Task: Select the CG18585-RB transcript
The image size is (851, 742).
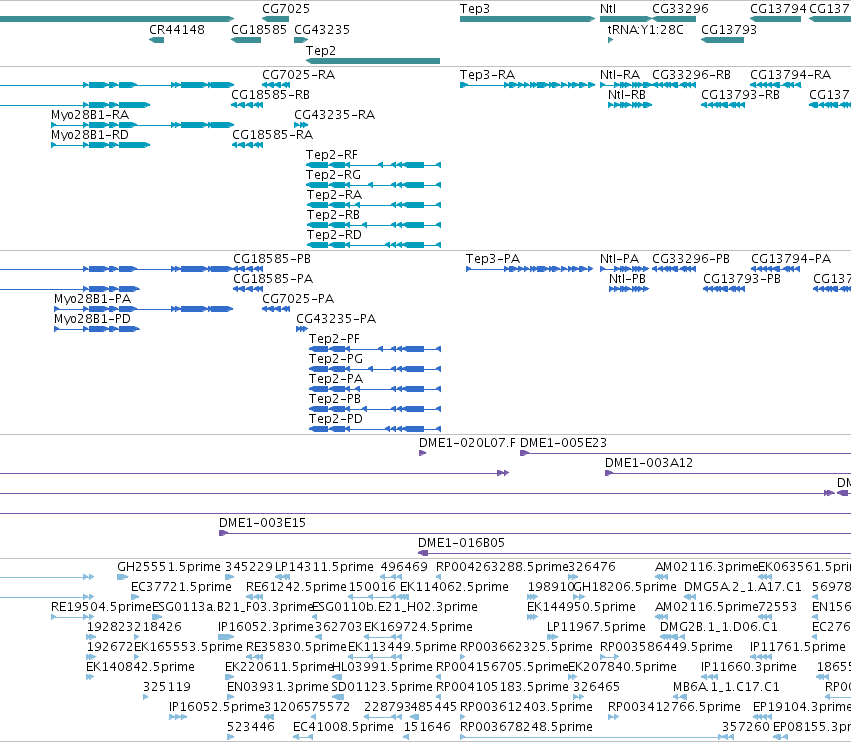Action: (x=247, y=105)
